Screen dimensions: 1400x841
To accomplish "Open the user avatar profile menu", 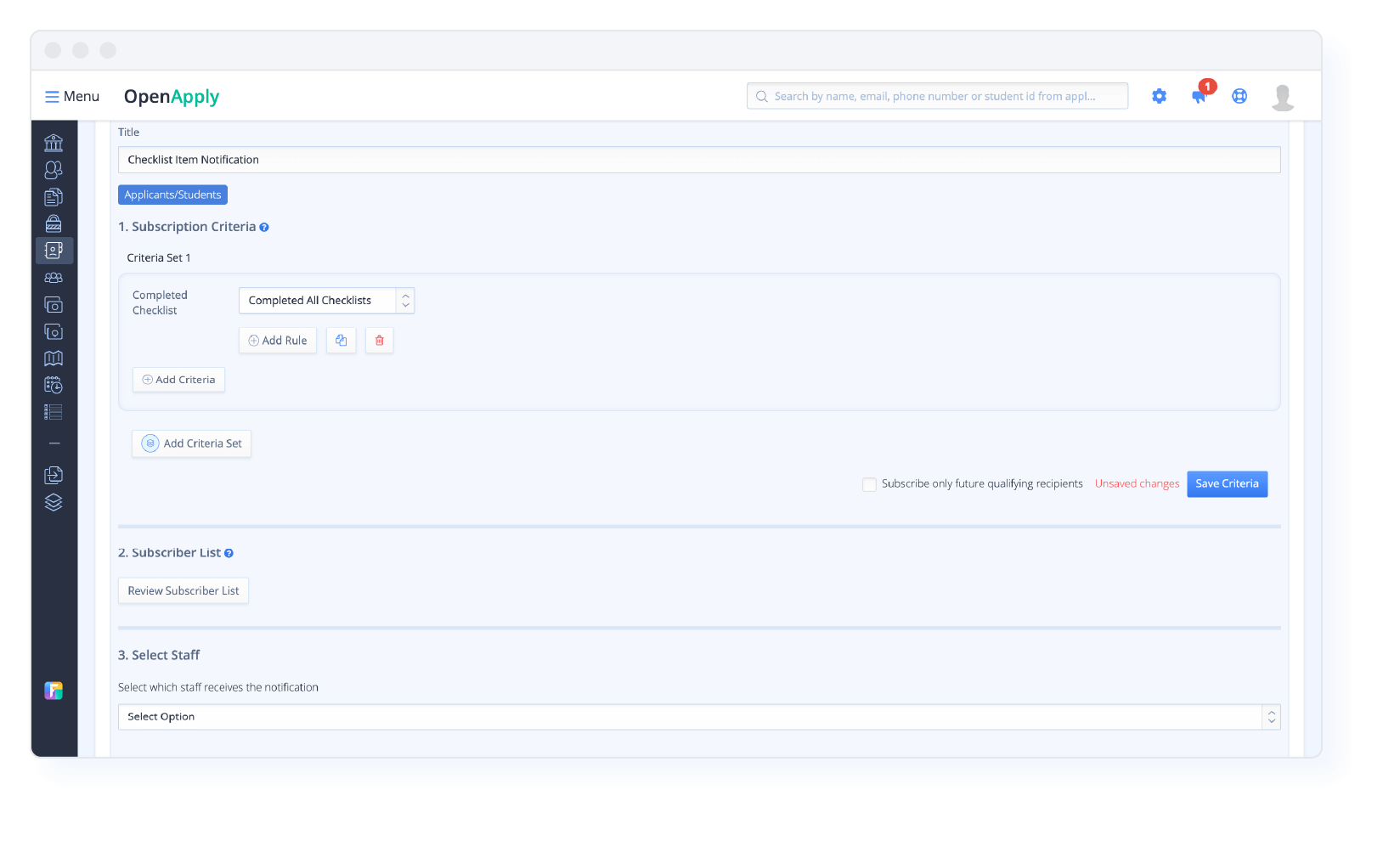I will (1283, 97).
